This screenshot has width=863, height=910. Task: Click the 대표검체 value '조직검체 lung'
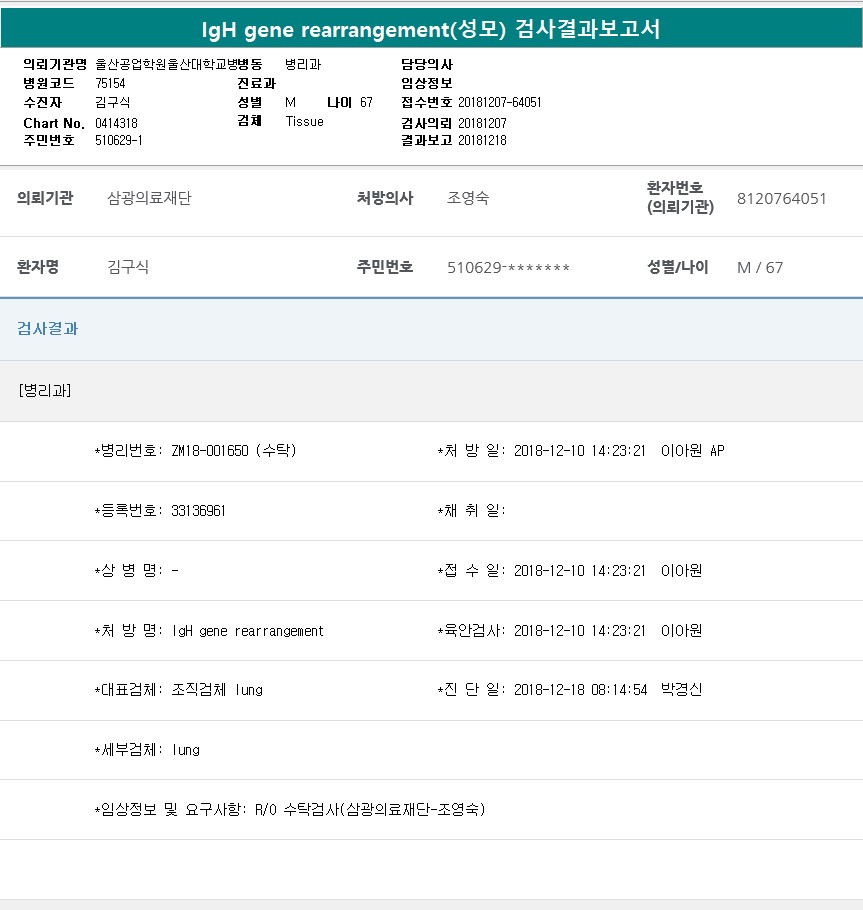(x=217, y=690)
